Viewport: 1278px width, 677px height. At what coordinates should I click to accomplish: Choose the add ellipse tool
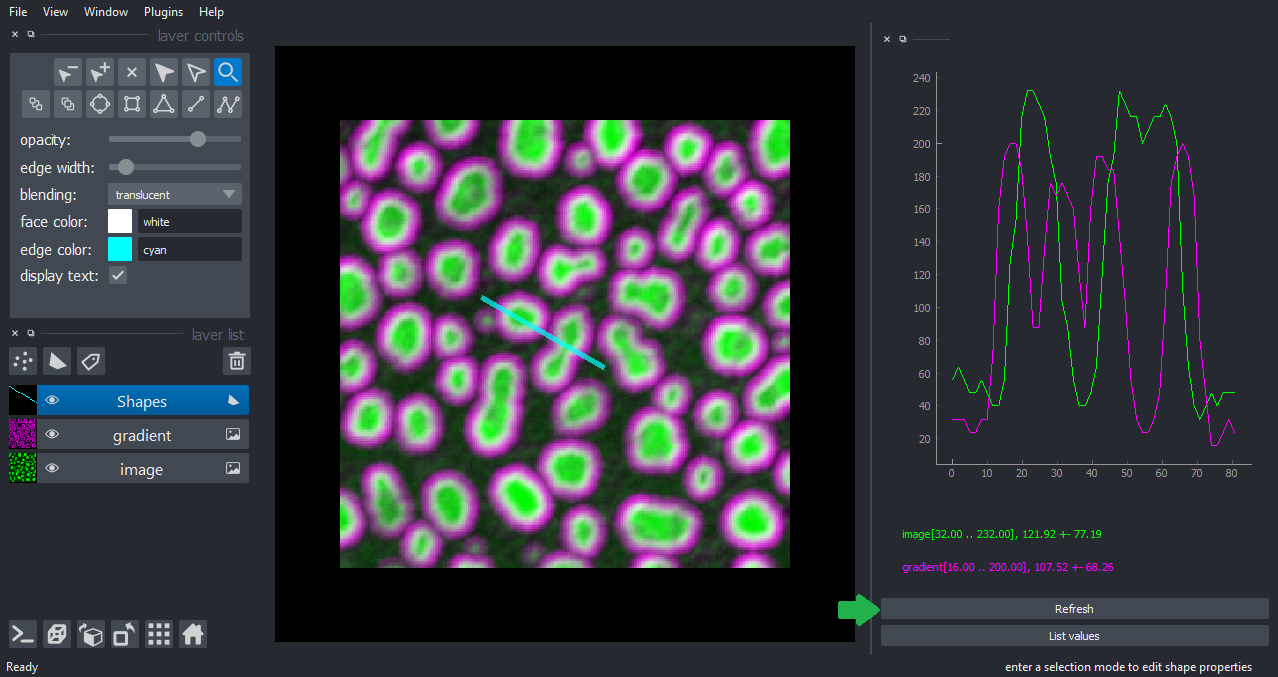pos(99,104)
